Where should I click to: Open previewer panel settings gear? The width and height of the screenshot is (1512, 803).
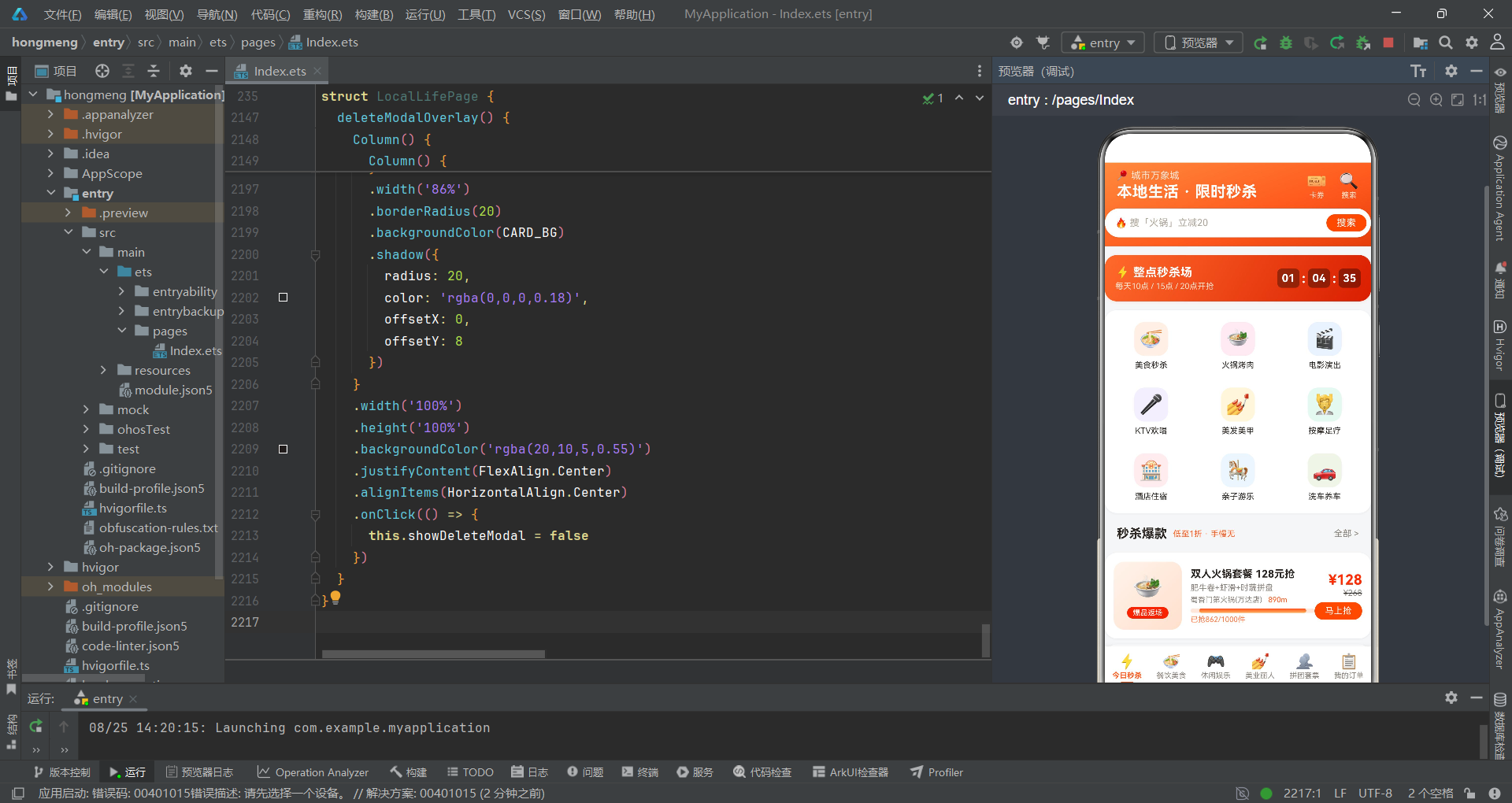pyautogui.click(x=1451, y=72)
